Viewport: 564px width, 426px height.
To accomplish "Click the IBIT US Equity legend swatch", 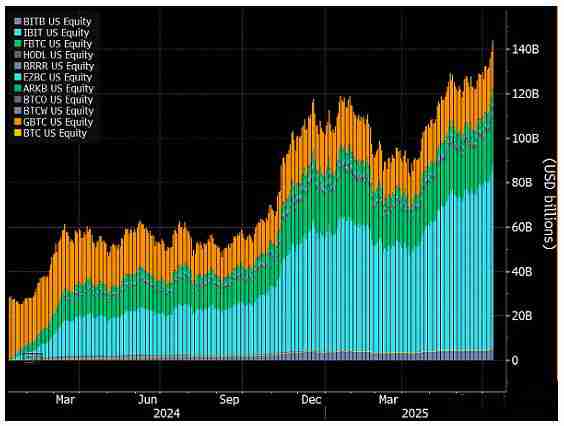I will click(18, 33).
